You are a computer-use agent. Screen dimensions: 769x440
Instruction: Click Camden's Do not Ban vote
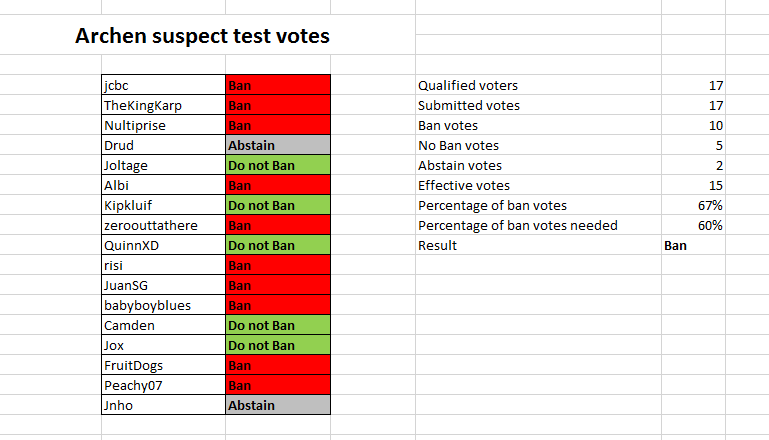click(278, 325)
